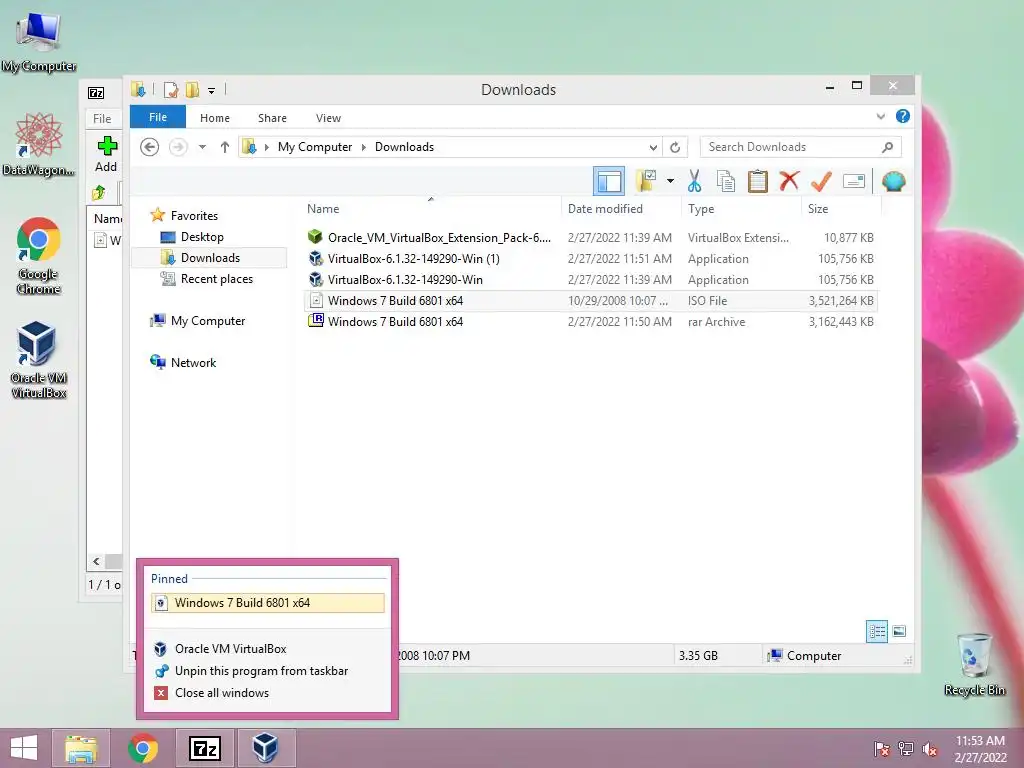Switch to the Share ribbon tab
The width and height of the screenshot is (1024, 768).
(272, 118)
